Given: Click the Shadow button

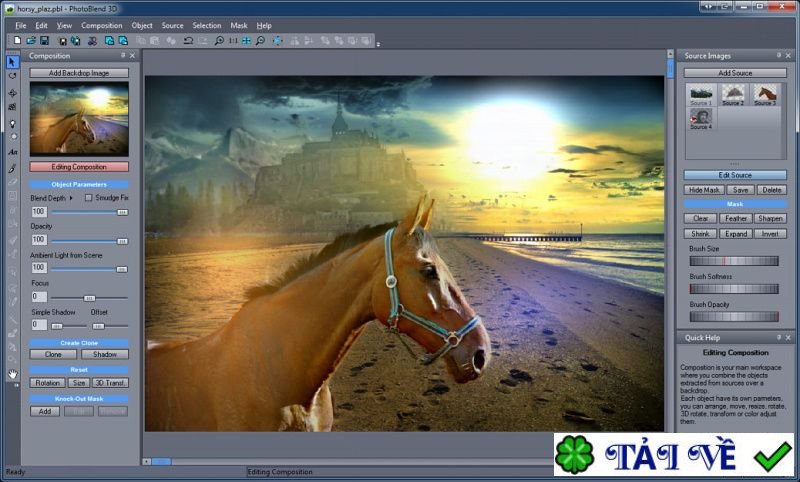Looking at the screenshot, I should point(105,354).
